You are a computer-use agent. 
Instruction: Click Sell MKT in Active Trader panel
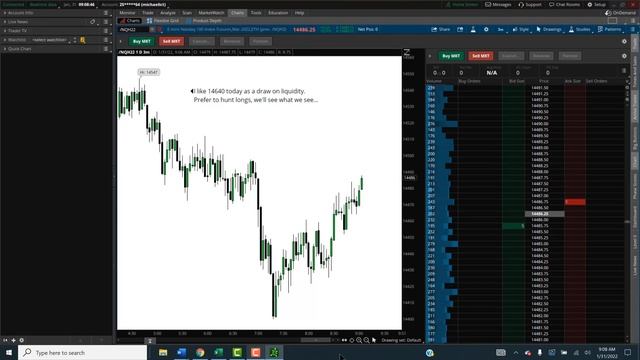(481, 56)
